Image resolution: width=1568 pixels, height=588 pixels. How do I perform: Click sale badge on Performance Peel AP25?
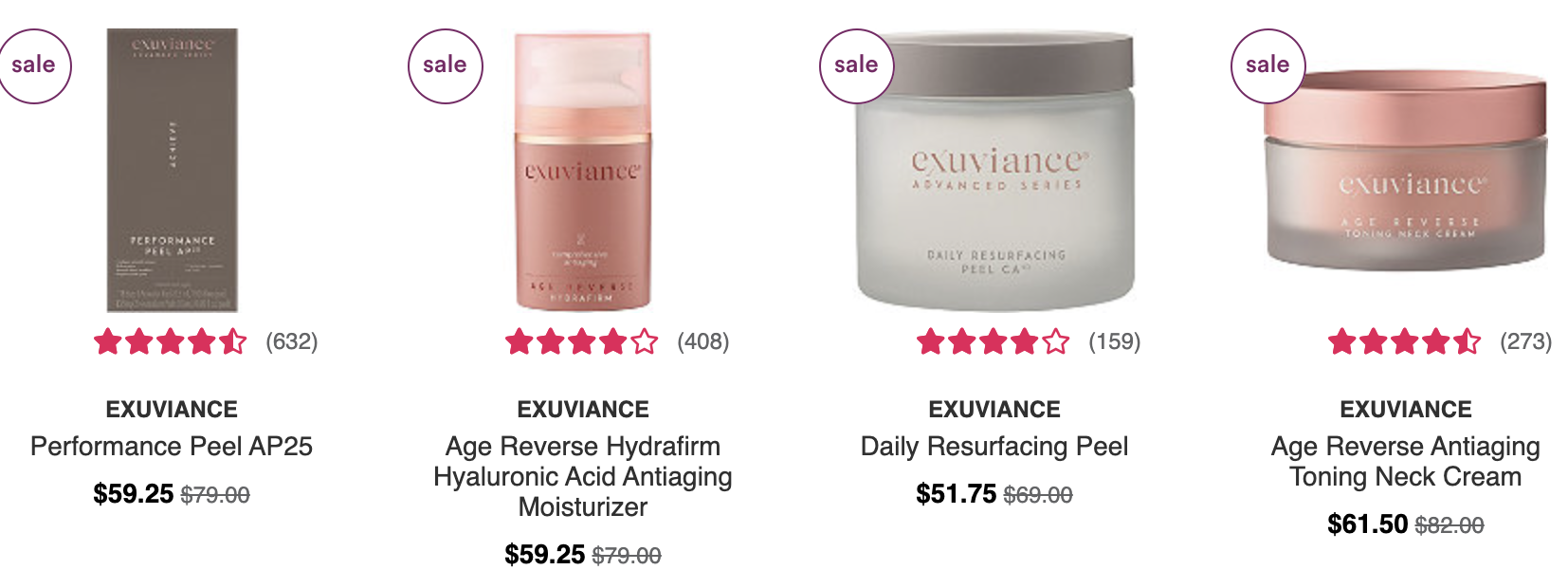tap(34, 65)
